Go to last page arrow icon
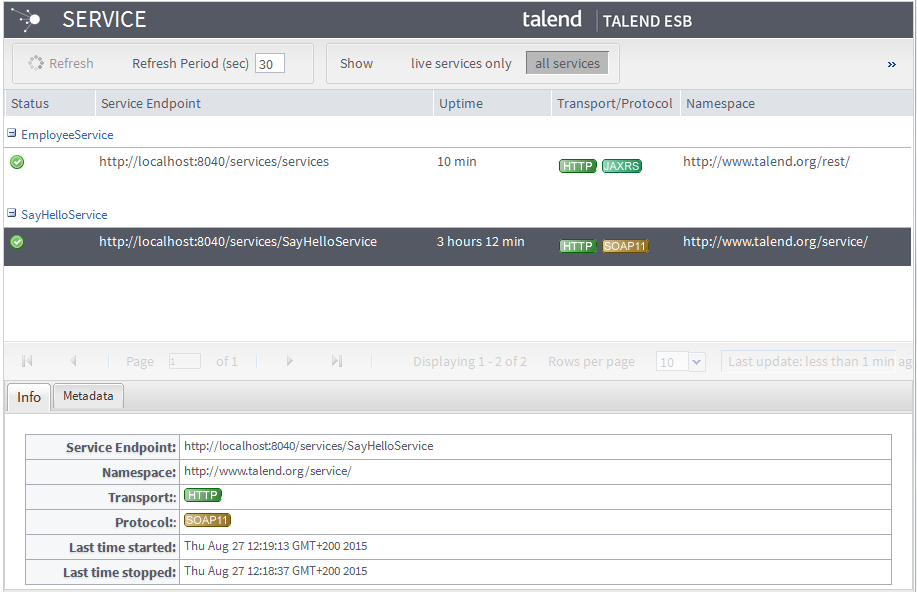 click(x=337, y=361)
